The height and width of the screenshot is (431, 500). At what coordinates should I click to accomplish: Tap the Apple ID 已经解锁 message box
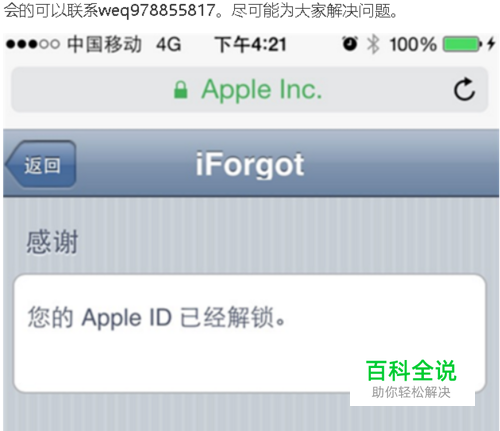(249, 333)
